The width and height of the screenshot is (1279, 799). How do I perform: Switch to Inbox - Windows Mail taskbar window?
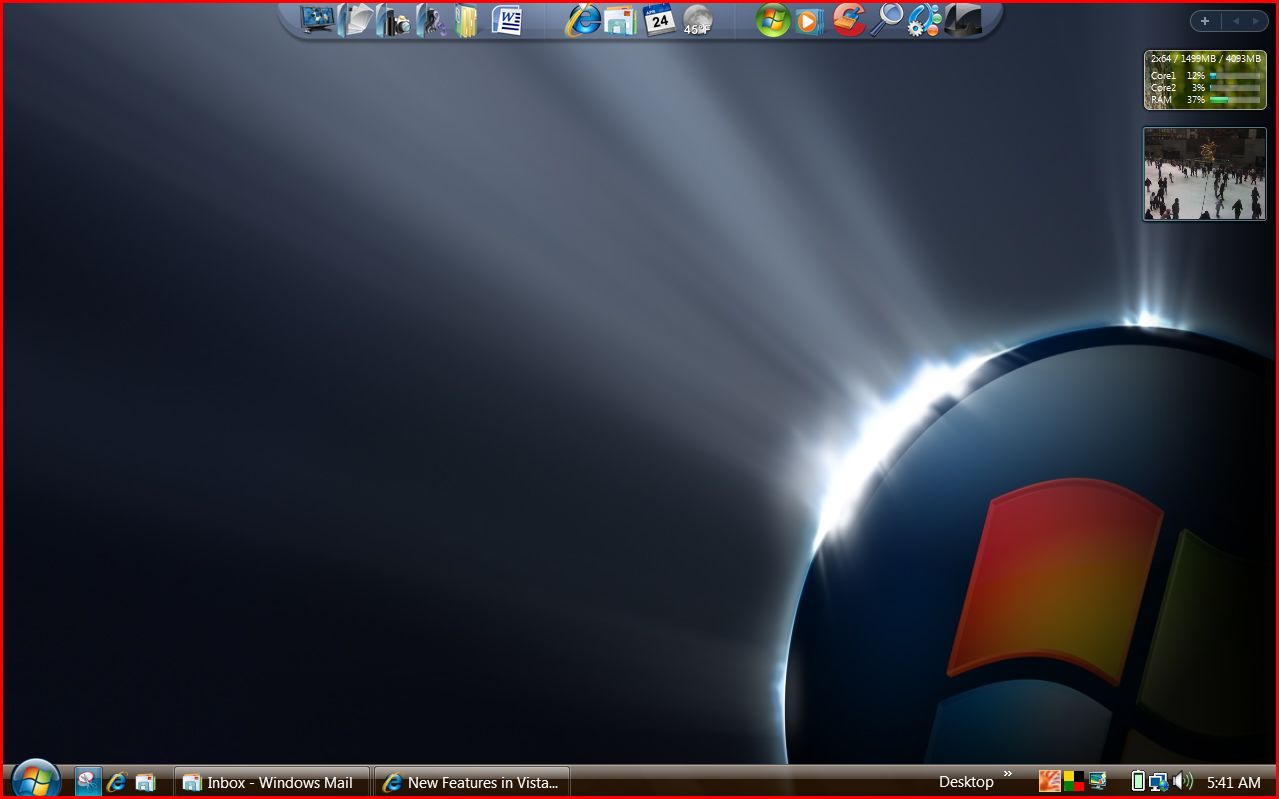pos(272,782)
